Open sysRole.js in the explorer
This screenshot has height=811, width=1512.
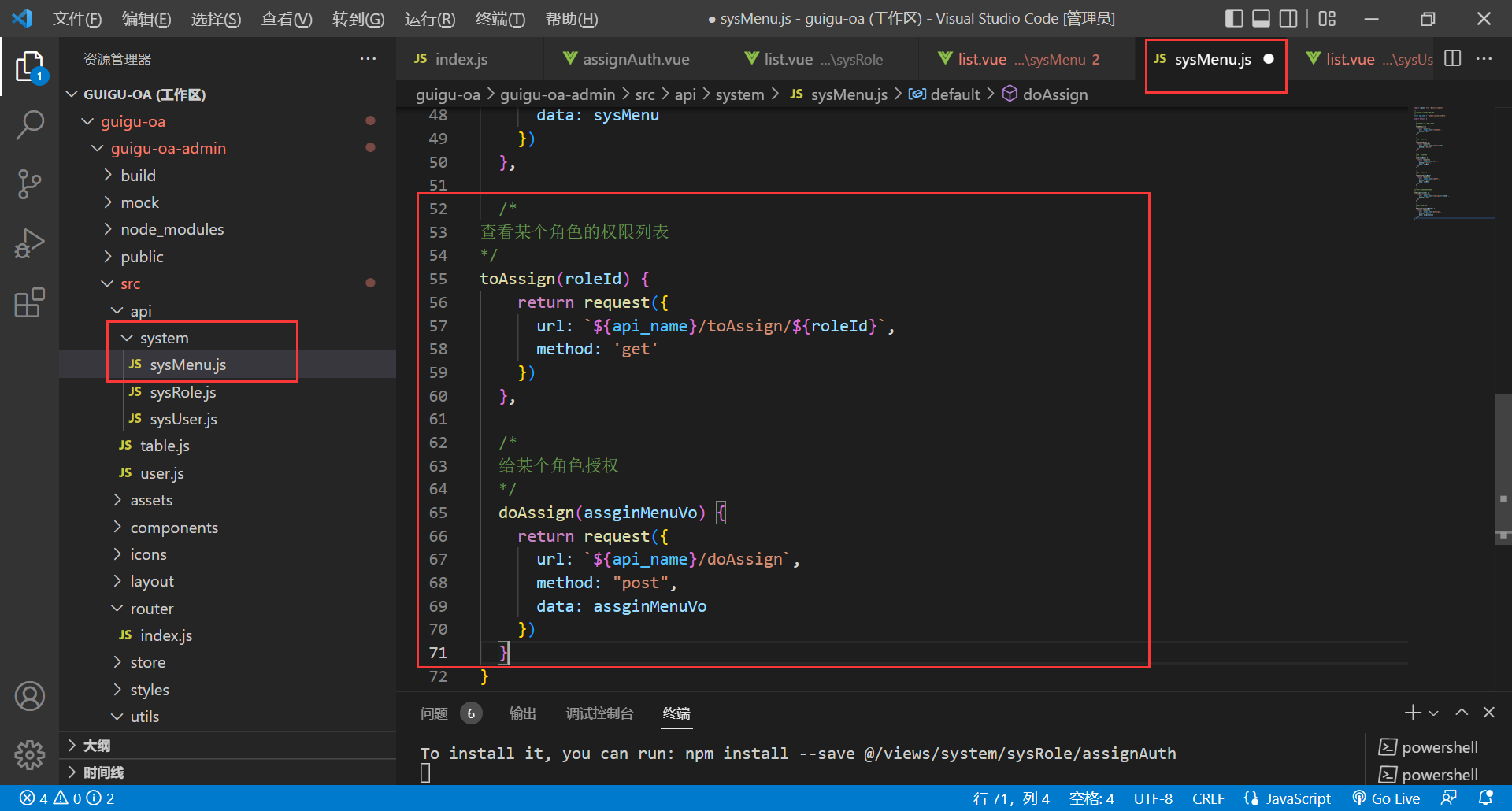coord(183,392)
